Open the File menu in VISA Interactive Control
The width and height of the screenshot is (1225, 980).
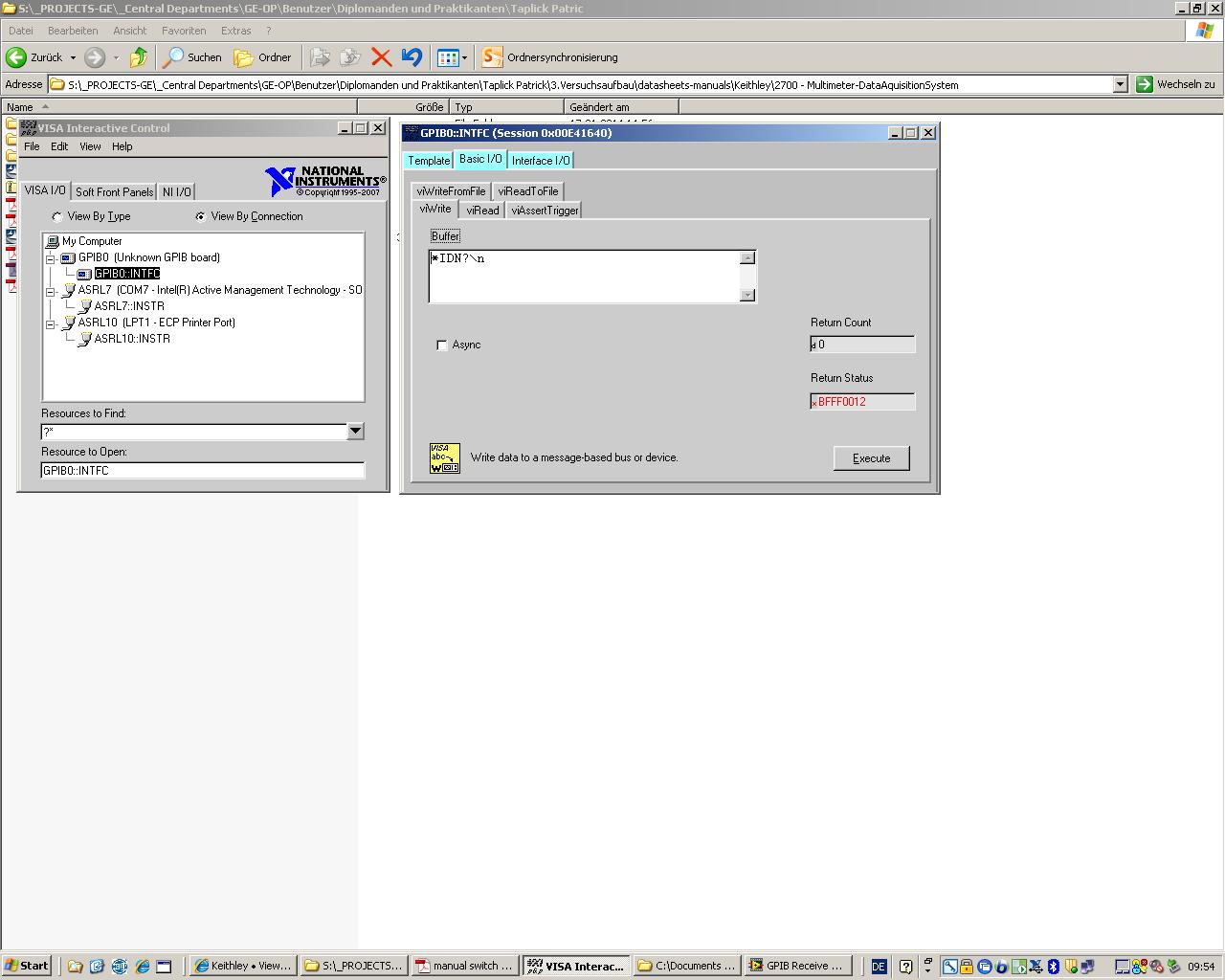32,146
